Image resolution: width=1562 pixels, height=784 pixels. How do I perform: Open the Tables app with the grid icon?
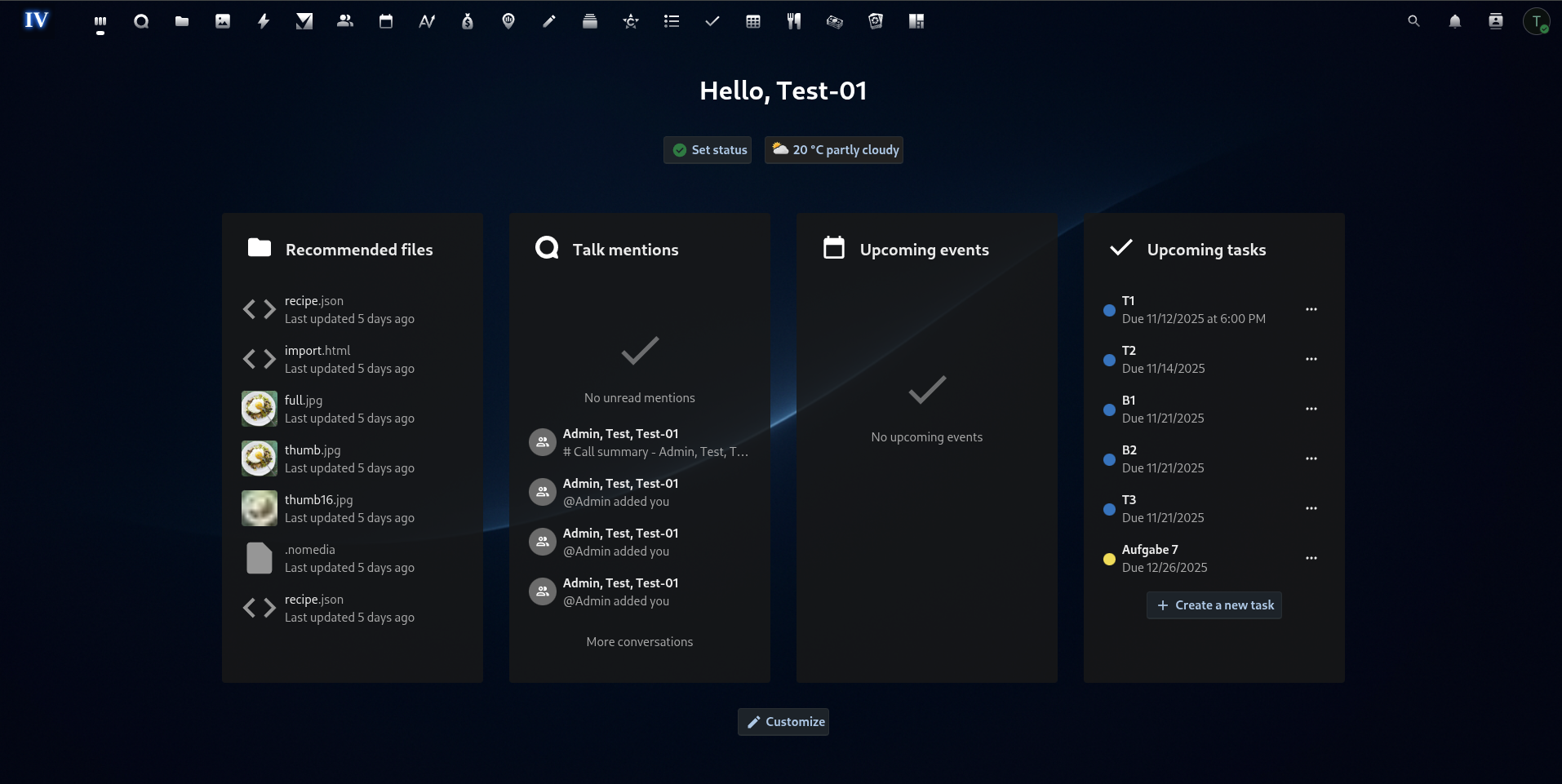[x=752, y=21]
